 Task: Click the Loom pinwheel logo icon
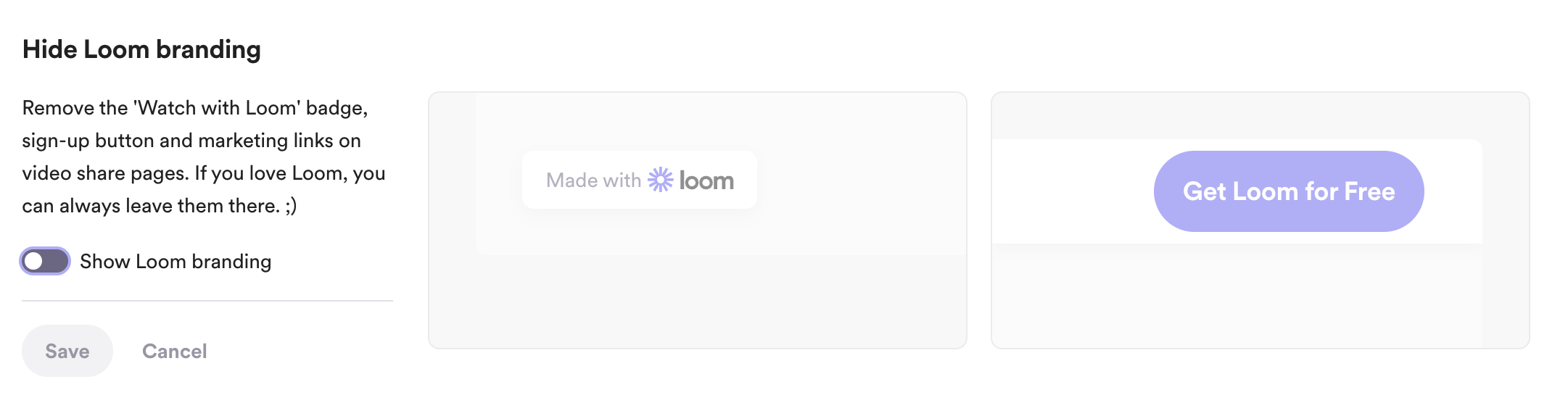[660, 180]
